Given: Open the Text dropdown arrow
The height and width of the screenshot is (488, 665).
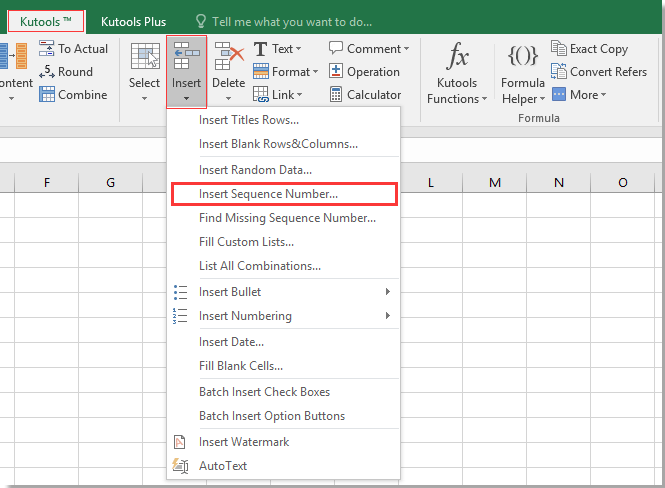Looking at the screenshot, I should pos(299,49).
